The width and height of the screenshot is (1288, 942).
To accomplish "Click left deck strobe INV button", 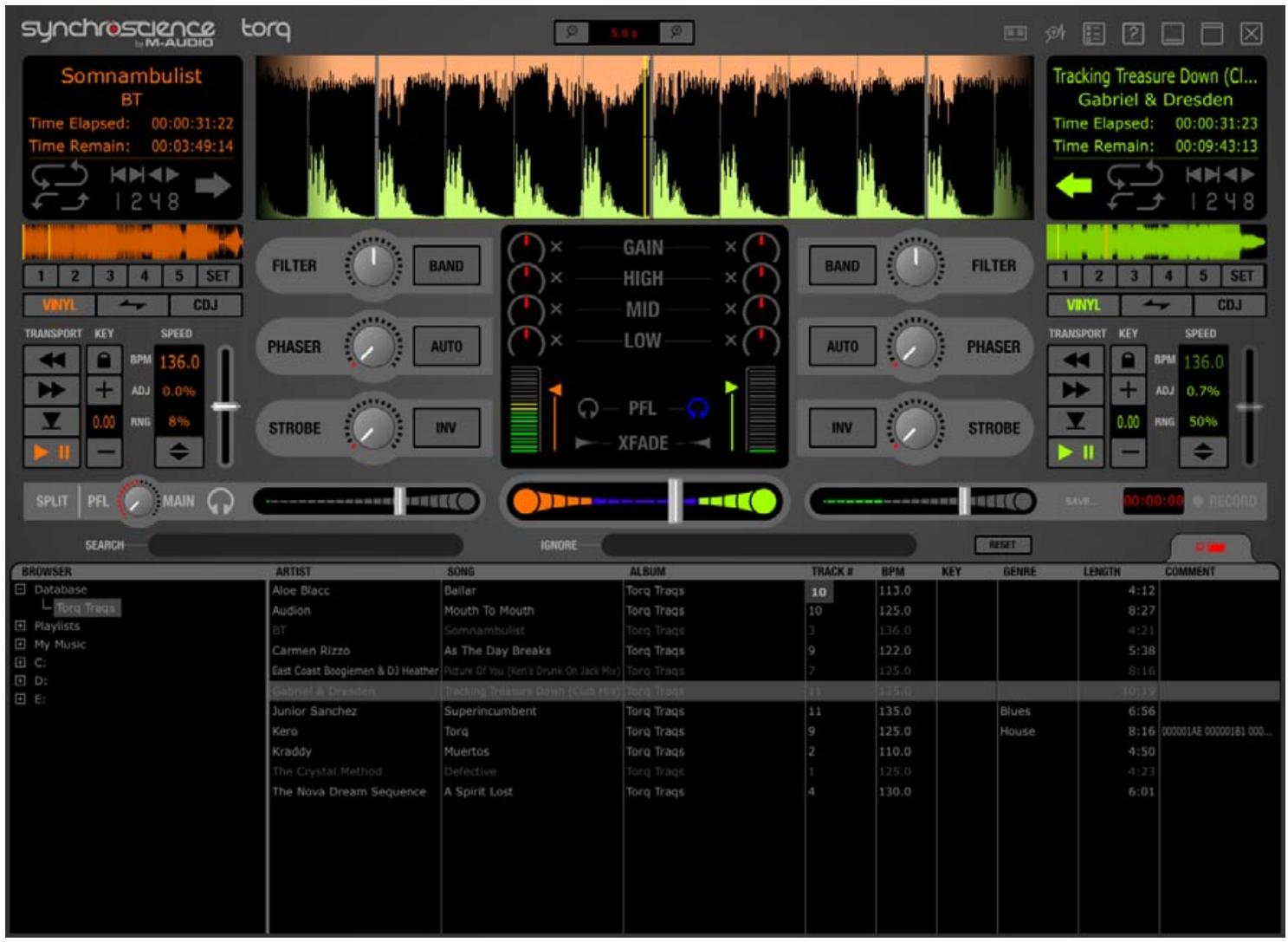I will (x=446, y=428).
